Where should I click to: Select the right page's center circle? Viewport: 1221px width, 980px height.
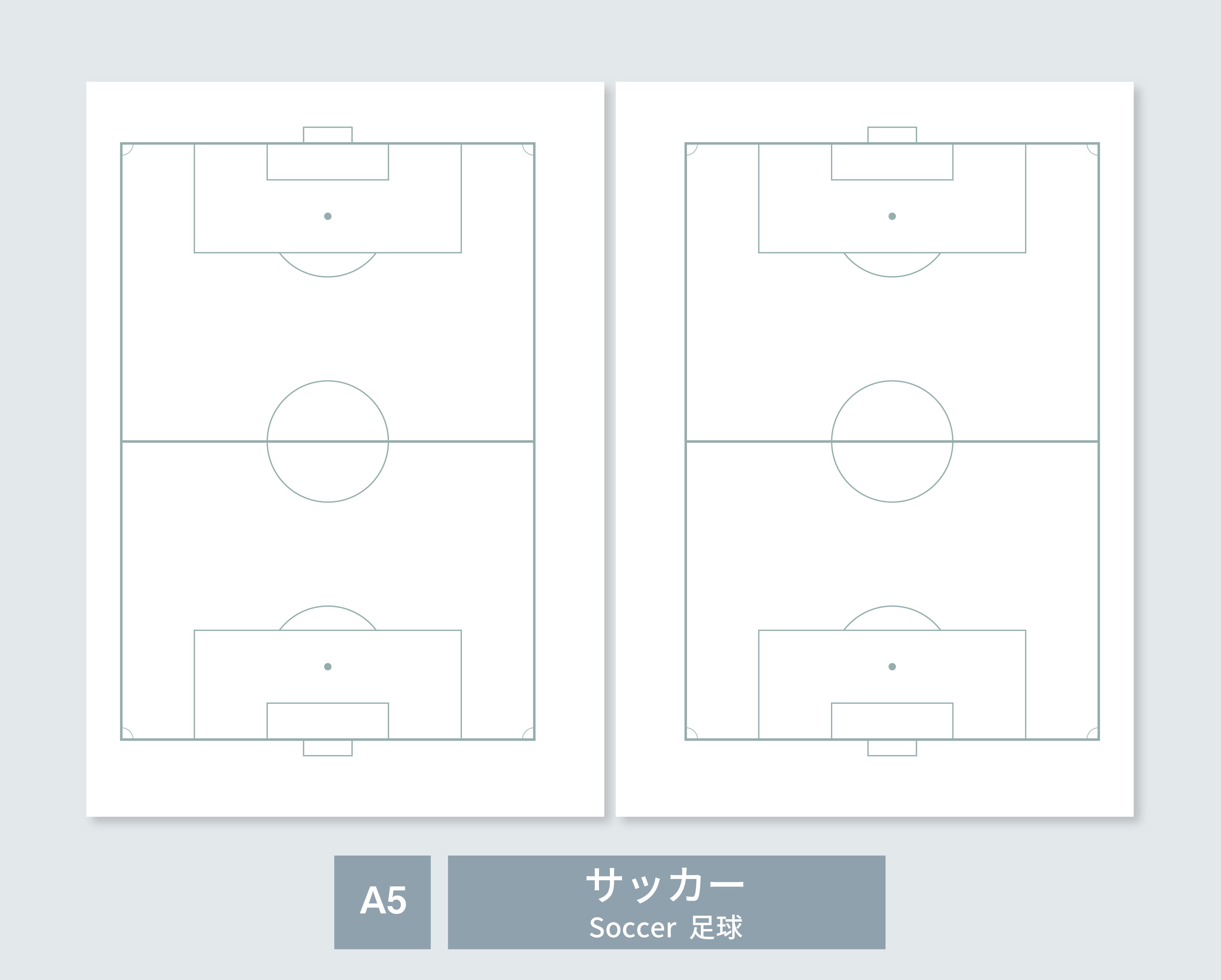892,441
